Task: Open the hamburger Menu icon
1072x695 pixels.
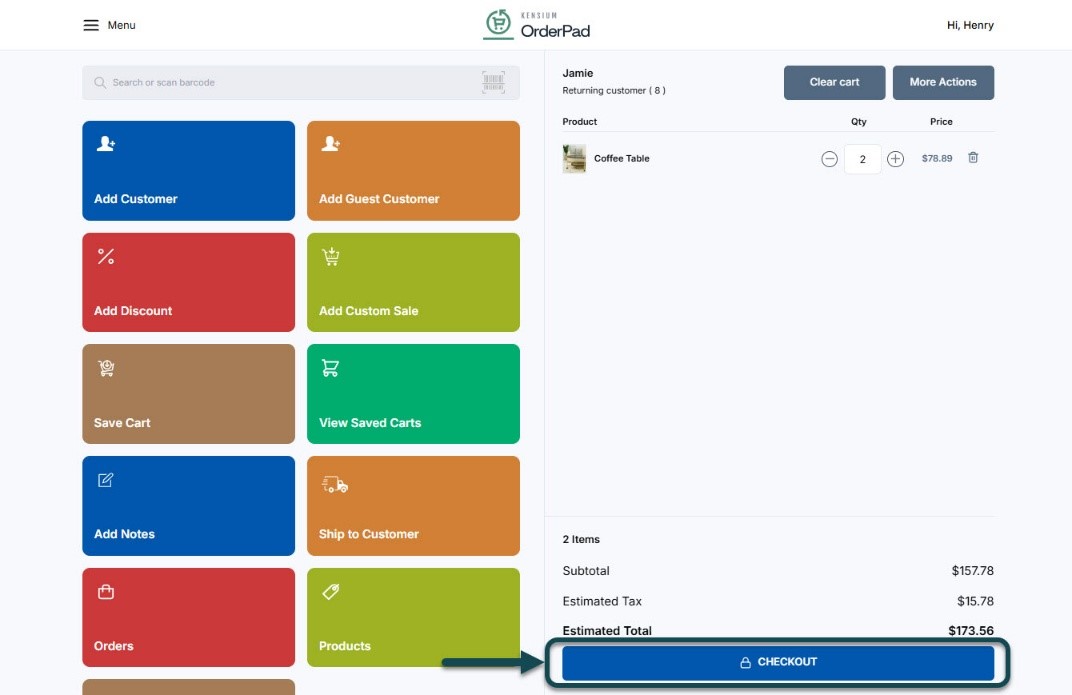Action: pos(91,25)
